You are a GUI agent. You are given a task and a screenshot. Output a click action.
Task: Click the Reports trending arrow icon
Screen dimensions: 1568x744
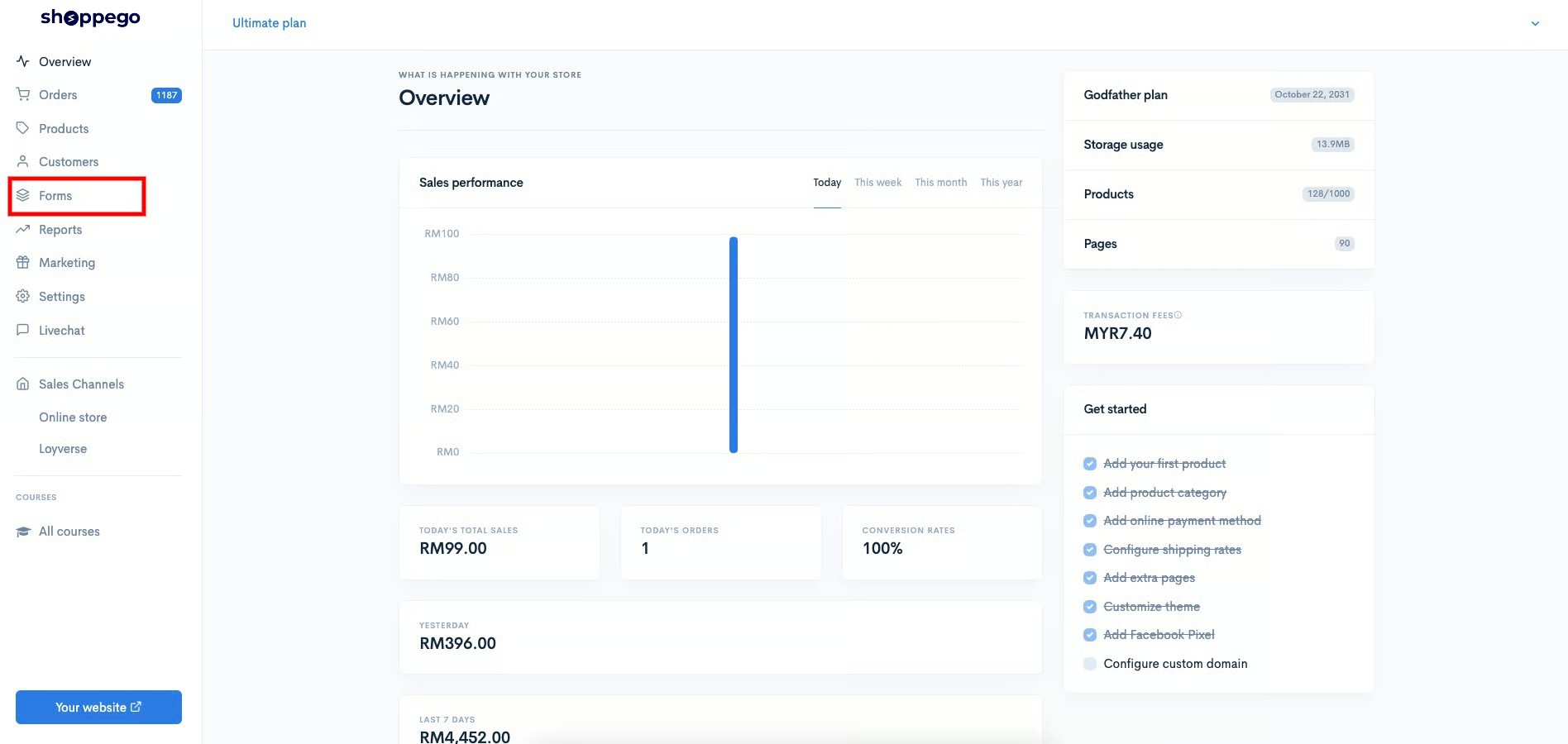(23, 229)
